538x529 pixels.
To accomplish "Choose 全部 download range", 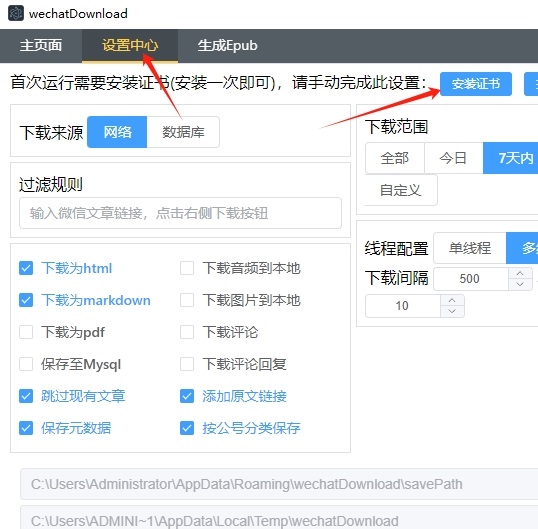I will [x=395, y=158].
